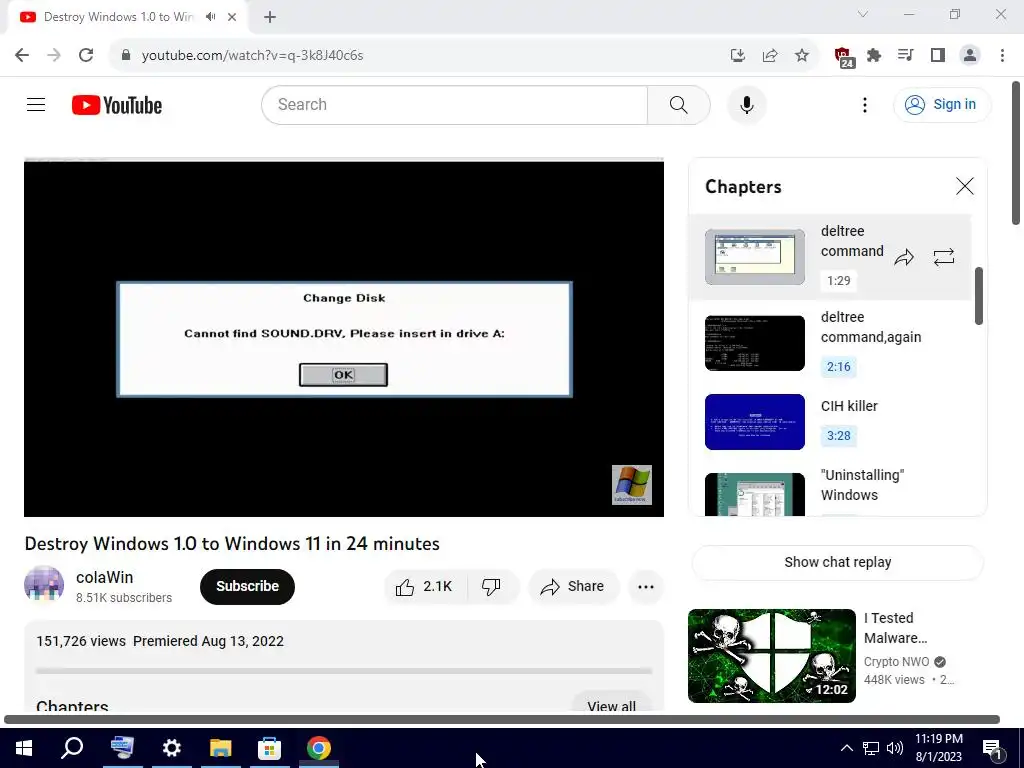Open the 'deltree command,again' chapter thumbnail
Viewport: 1024px width, 768px height.
tap(755, 343)
